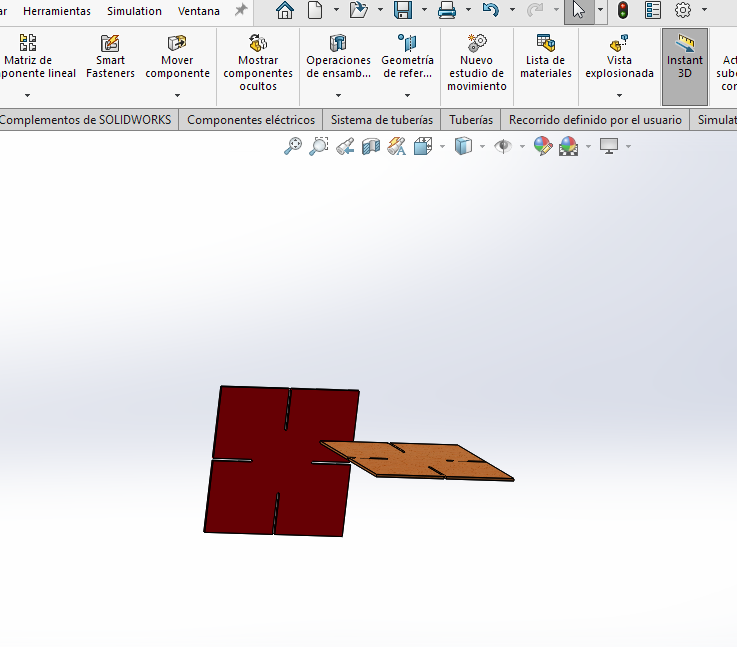Switch to Tuberías tab
Image resolution: width=737 pixels, height=647 pixels.
[471, 120]
